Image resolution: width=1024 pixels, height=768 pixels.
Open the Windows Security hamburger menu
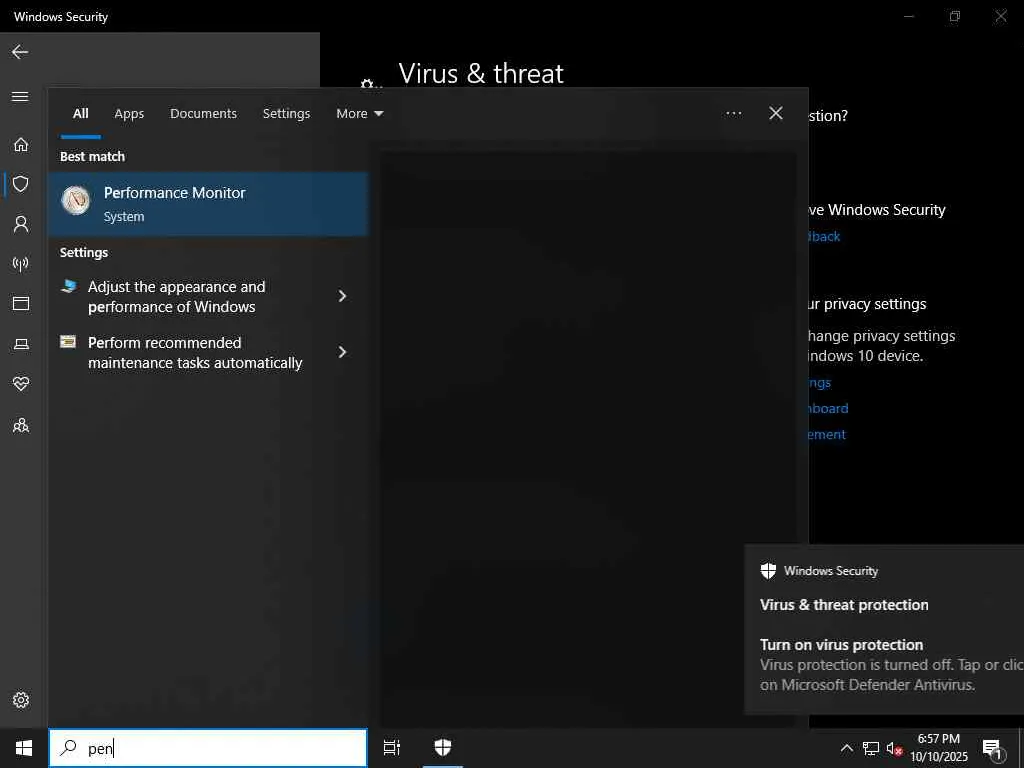[20, 97]
